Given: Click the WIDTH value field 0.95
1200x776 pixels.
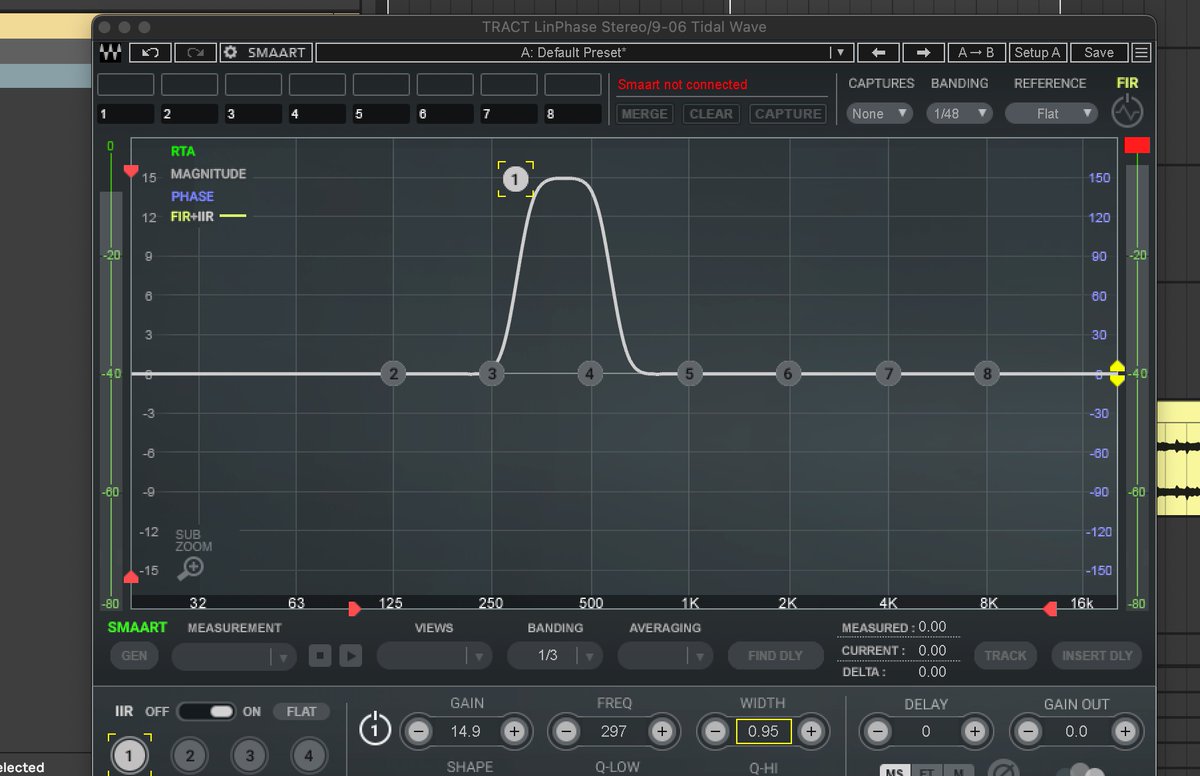Looking at the screenshot, I should pyautogui.click(x=763, y=732).
